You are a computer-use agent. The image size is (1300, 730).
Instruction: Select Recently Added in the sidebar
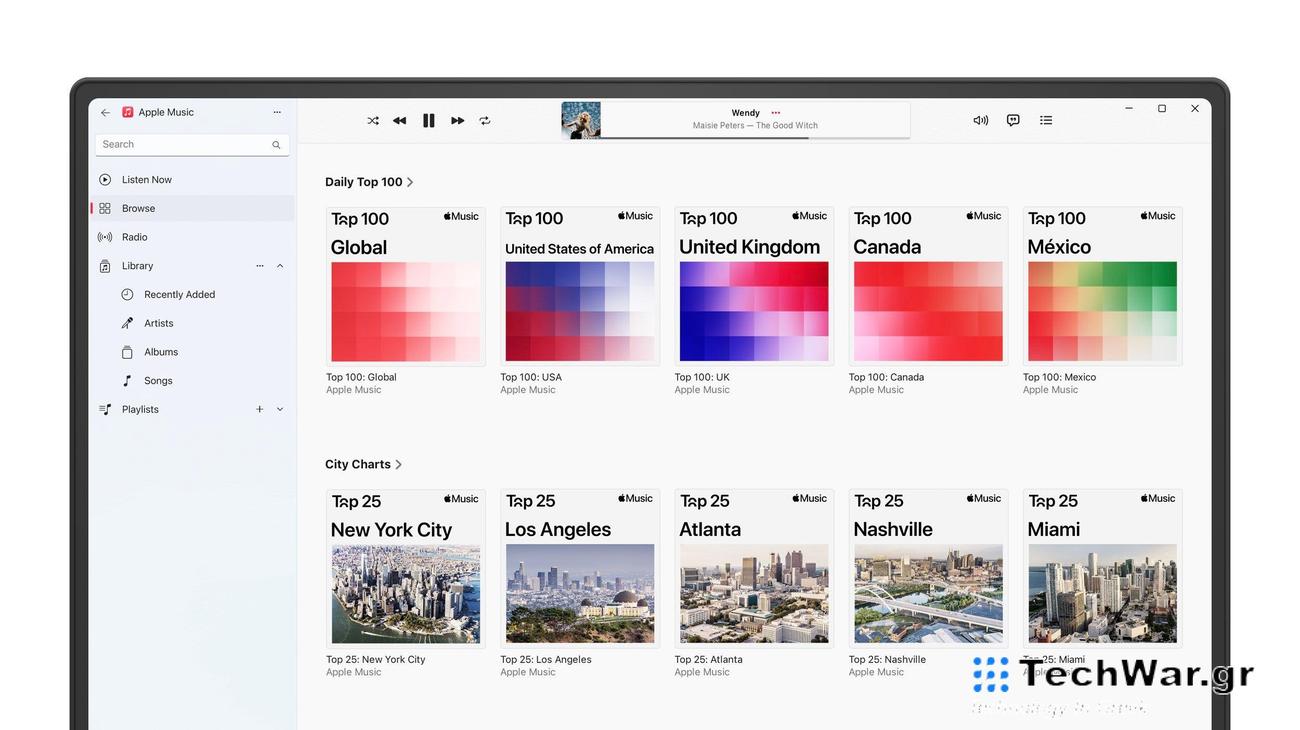pyautogui.click(x=179, y=294)
